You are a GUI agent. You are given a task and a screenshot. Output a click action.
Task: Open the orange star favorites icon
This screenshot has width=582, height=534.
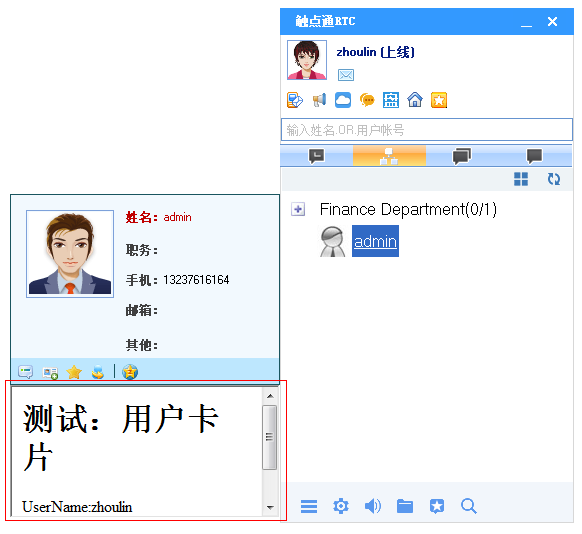click(439, 100)
